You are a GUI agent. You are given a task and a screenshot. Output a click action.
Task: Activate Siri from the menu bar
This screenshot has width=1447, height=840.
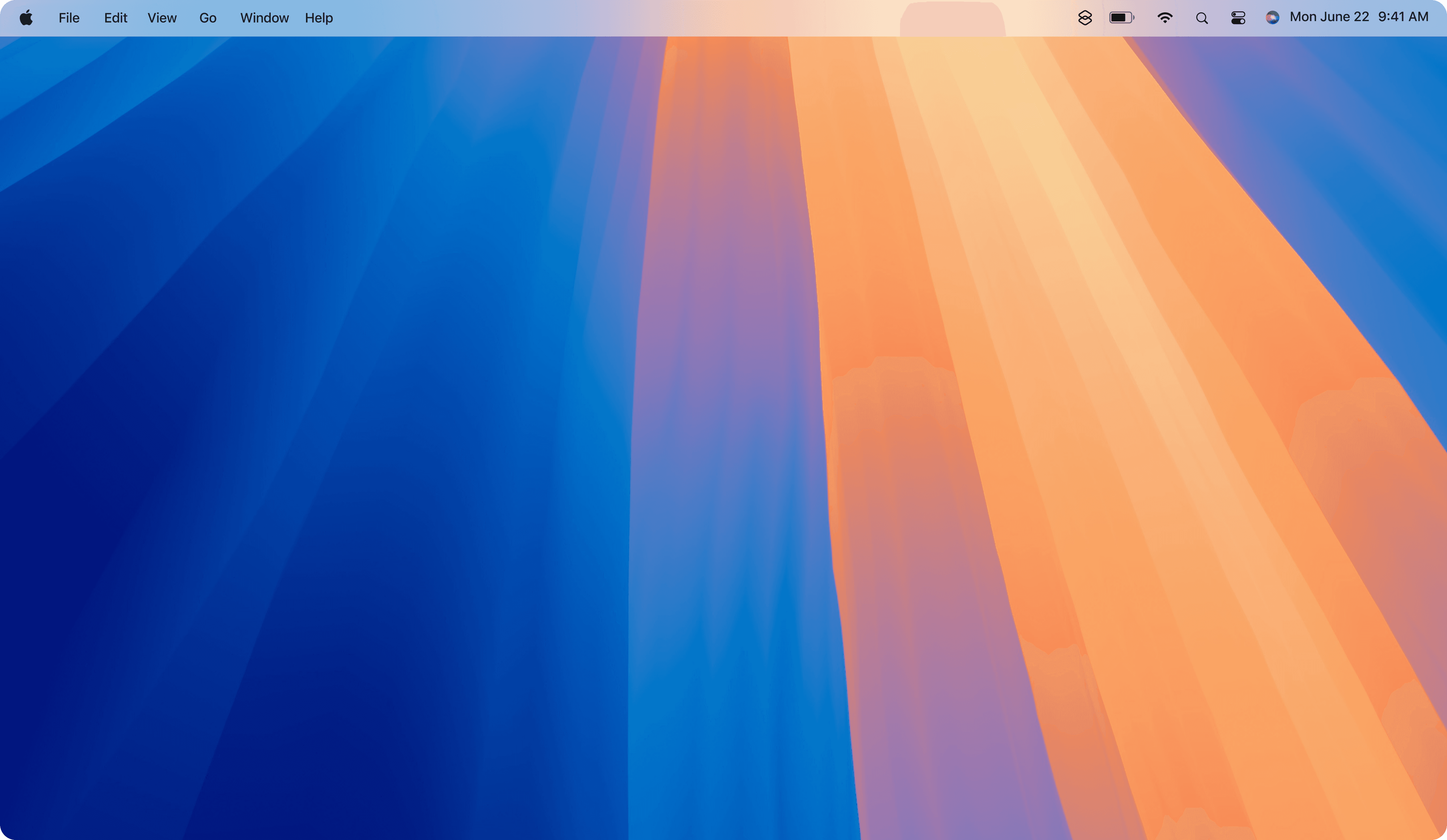[1272, 18]
